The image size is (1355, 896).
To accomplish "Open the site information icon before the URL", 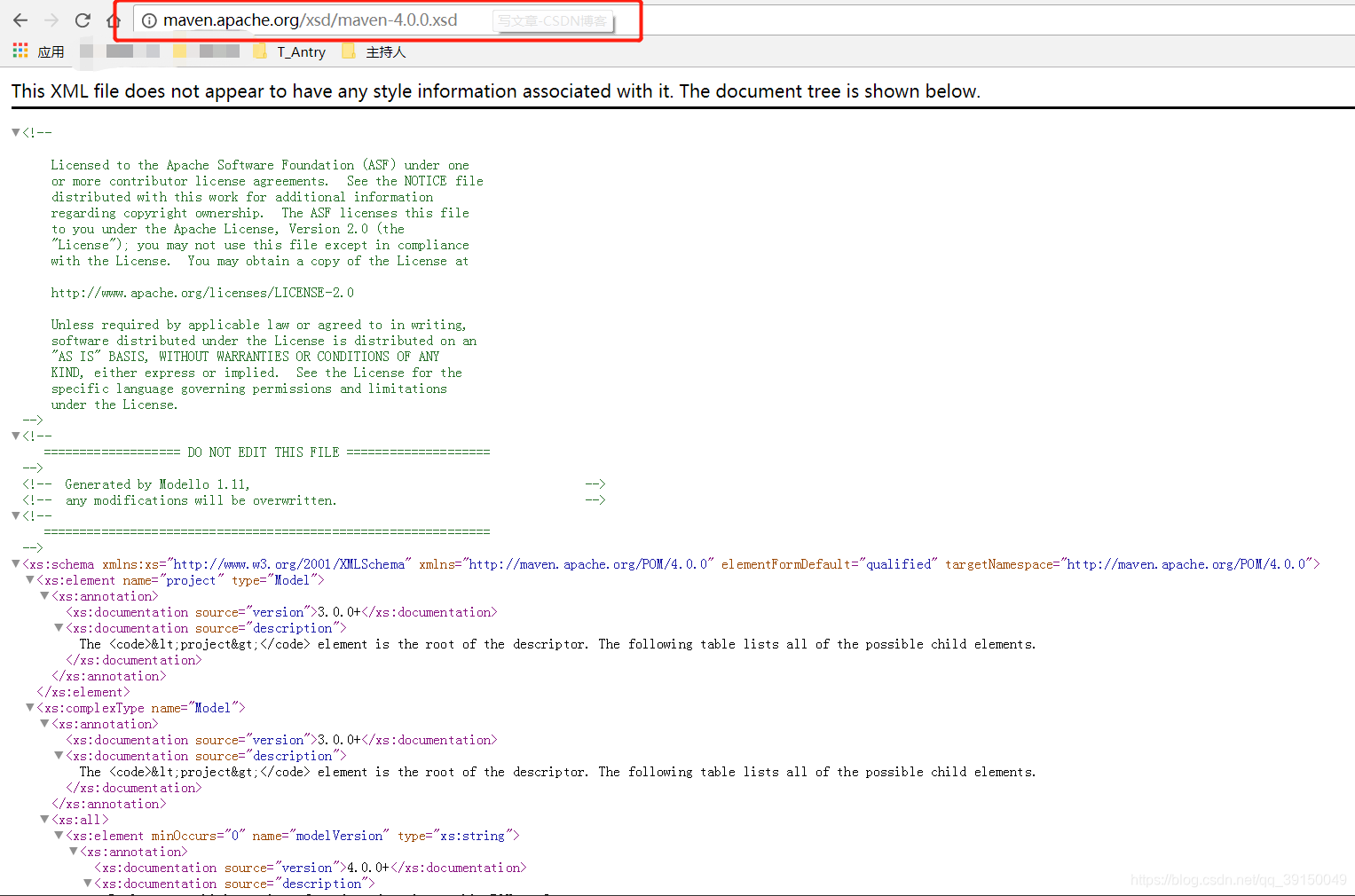I will 149,20.
